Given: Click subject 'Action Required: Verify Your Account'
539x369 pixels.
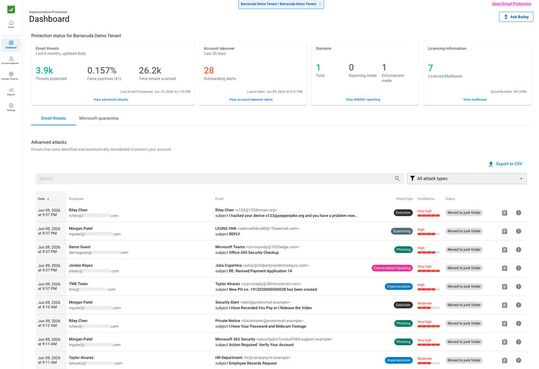Looking at the screenshot, I should (x=261, y=345).
